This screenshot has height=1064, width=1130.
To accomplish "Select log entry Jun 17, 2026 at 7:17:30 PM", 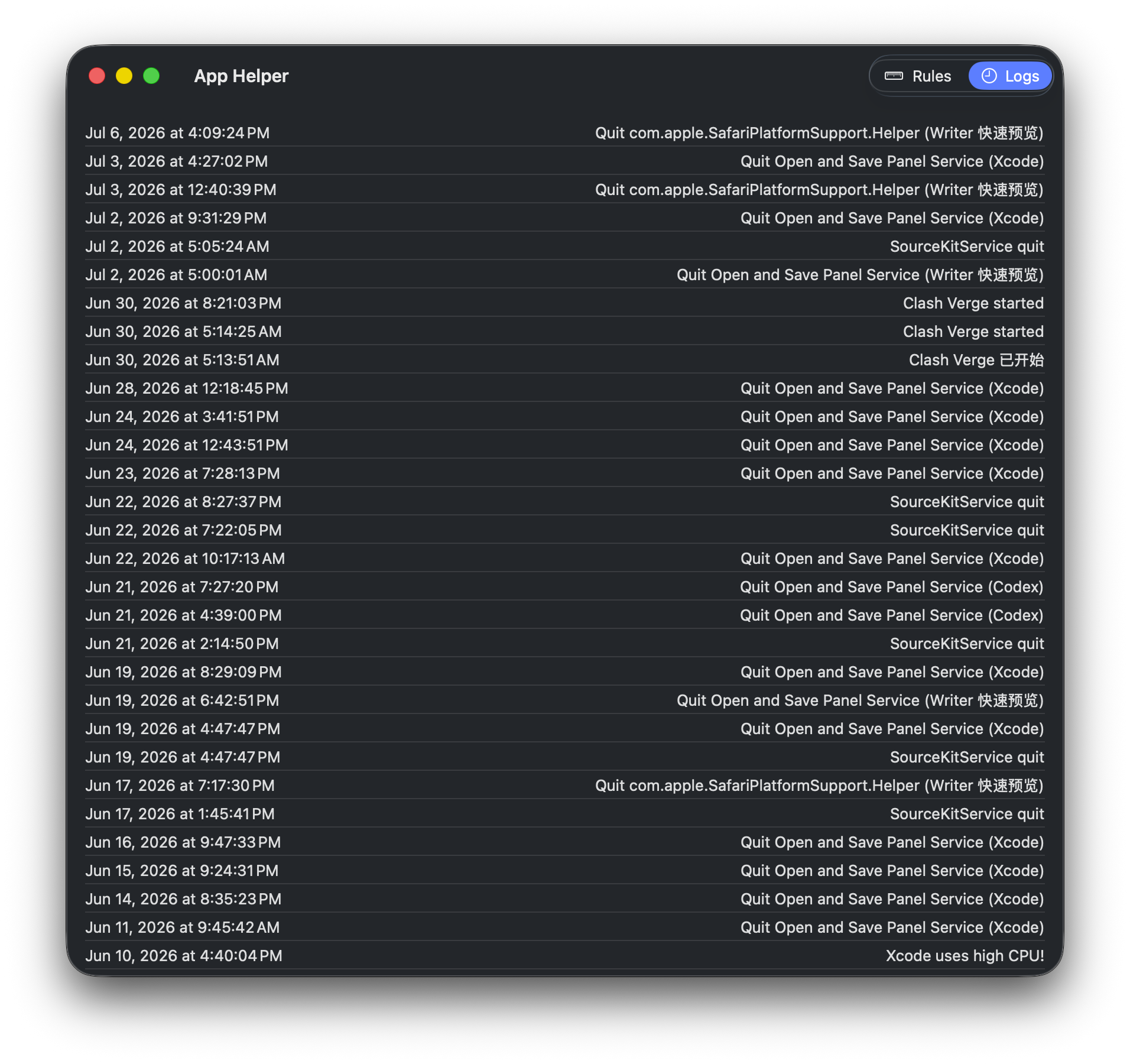I will (x=564, y=786).
